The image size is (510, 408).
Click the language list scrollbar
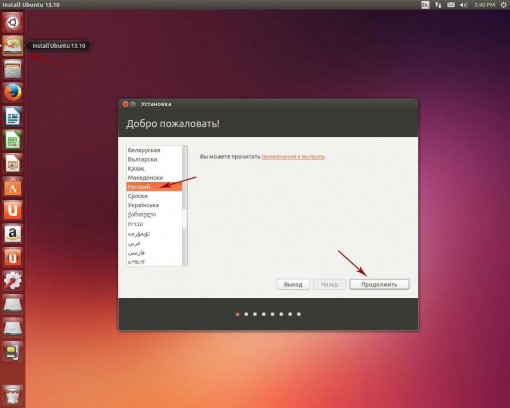(x=185, y=206)
